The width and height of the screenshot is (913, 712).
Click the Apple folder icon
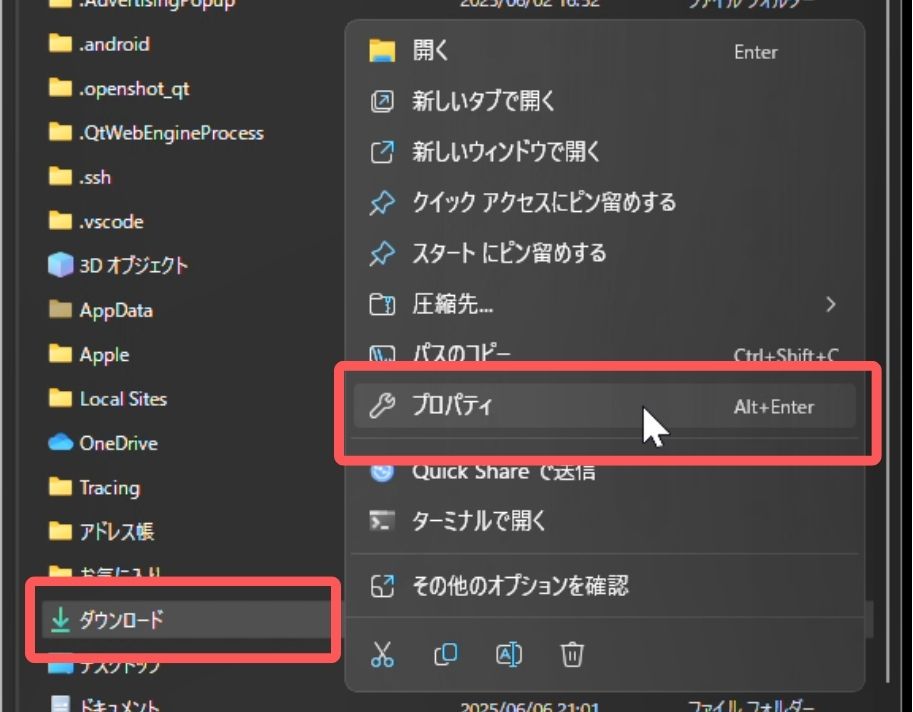(60, 353)
